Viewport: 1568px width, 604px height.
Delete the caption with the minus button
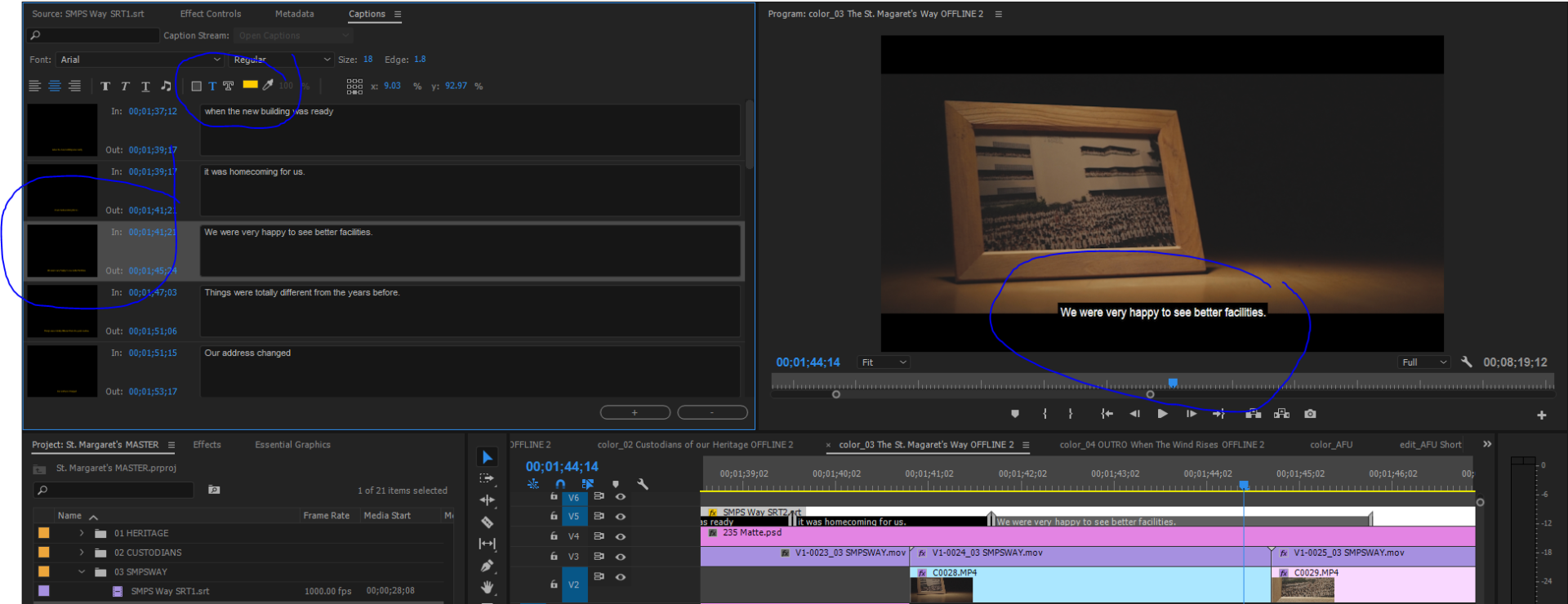pyautogui.click(x=712, y=412)
